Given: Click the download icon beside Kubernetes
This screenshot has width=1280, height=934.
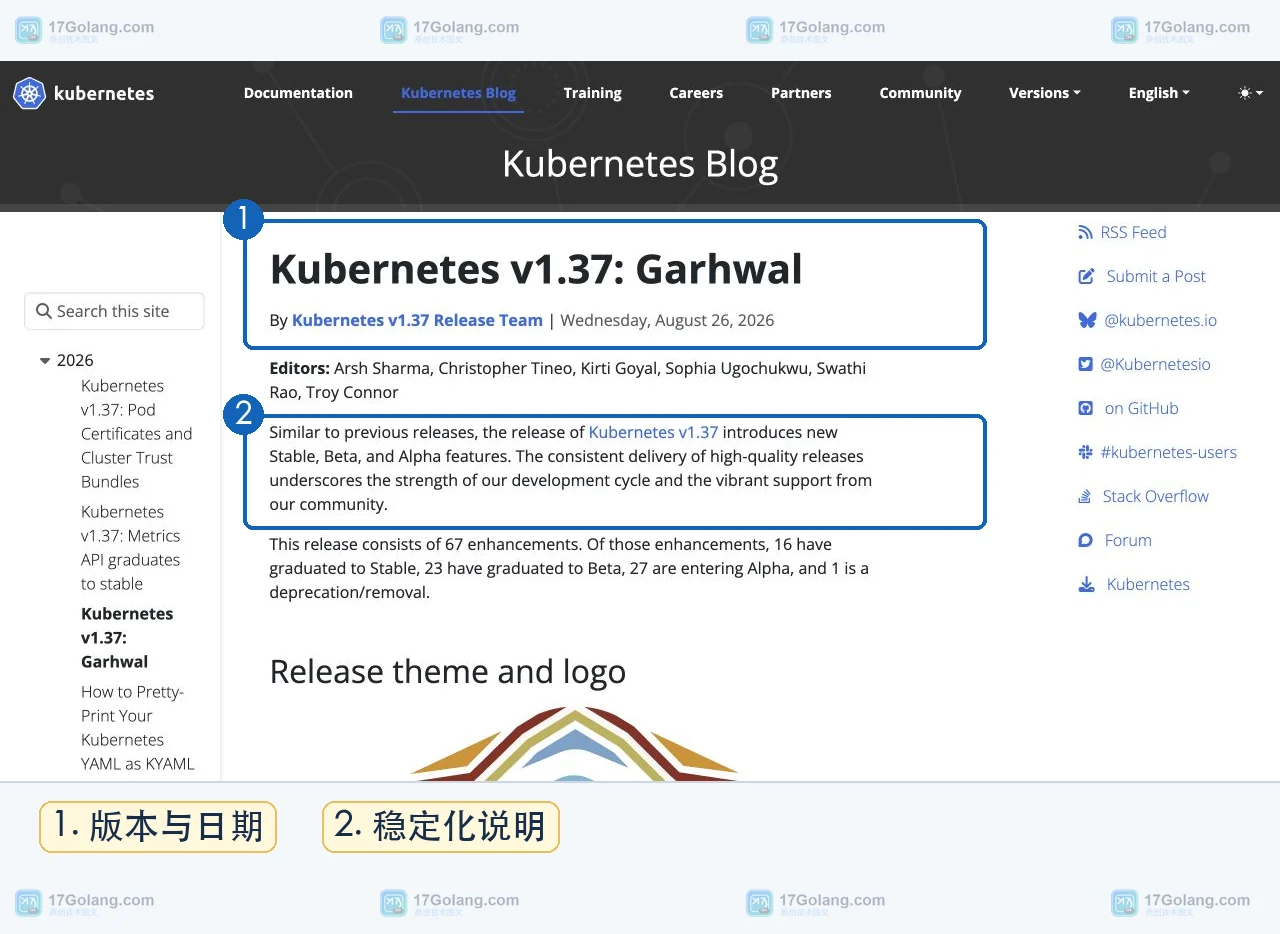Looking at the screenshot, I should click(x=1086, y=584).
